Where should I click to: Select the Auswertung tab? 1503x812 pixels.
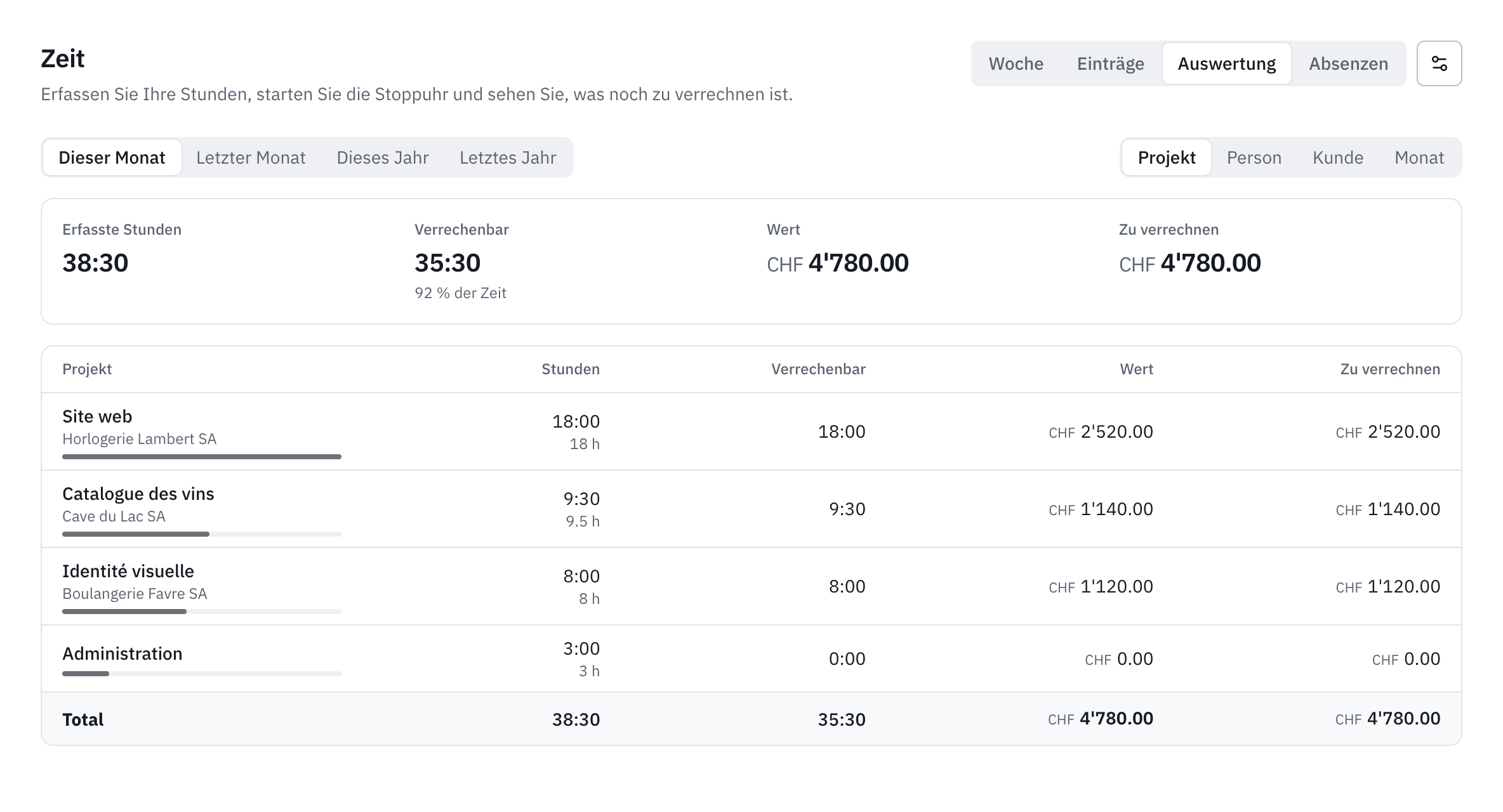(1226, 63)
